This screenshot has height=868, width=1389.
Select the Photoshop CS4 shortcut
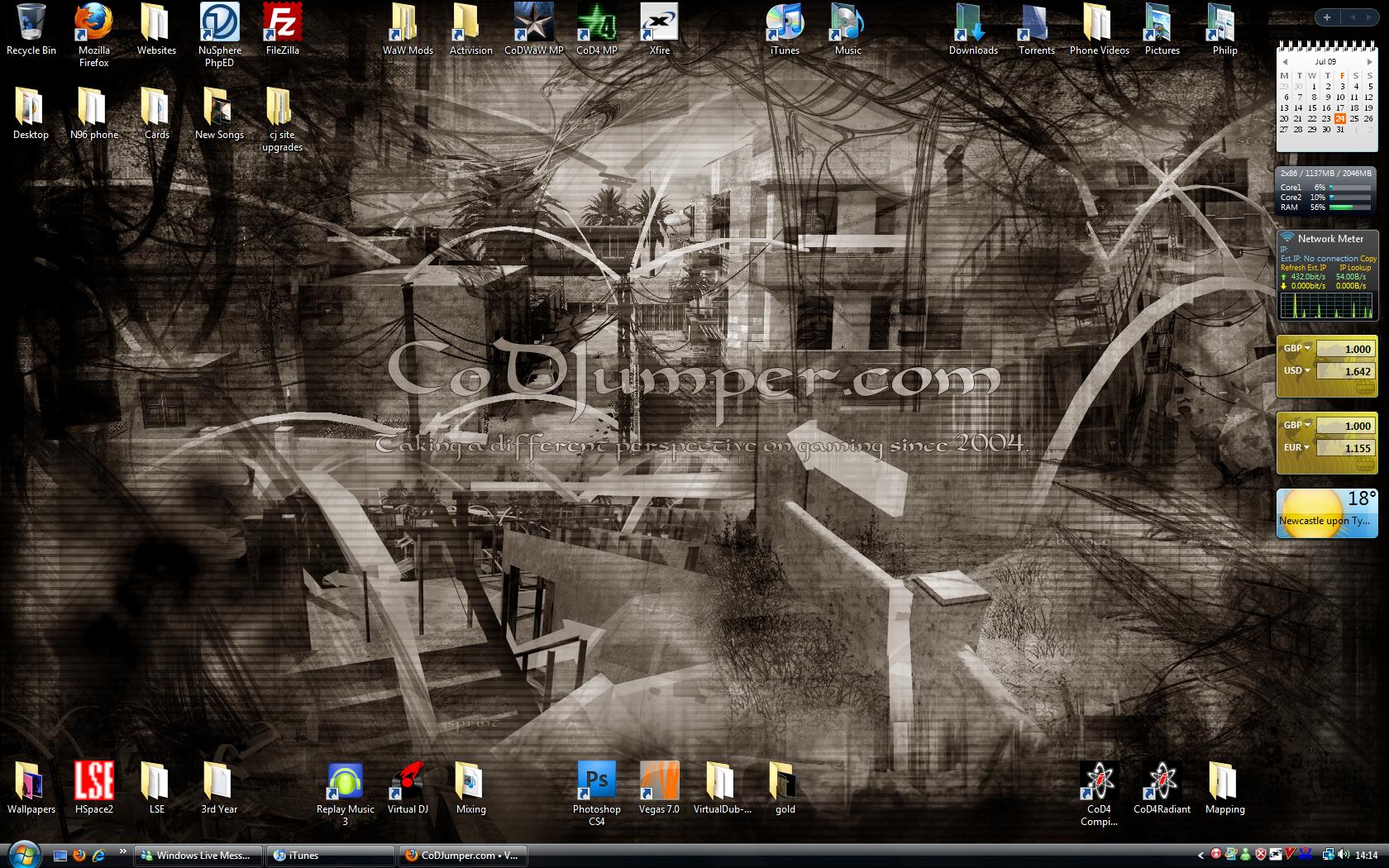tap(596, 794)
